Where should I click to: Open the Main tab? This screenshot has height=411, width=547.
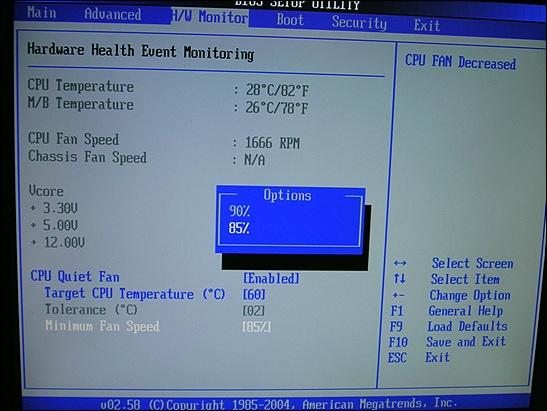click(x=42, y=12)
